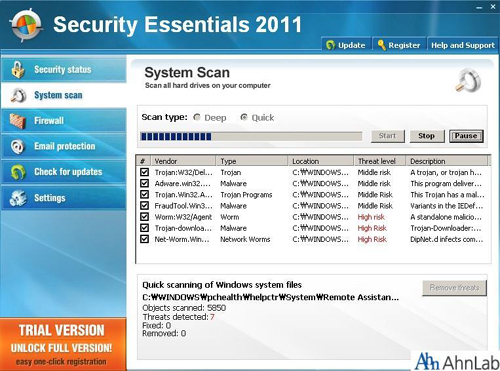
Task: Click the Security Essentials shield logo
Action: click(x=26, y=26)
